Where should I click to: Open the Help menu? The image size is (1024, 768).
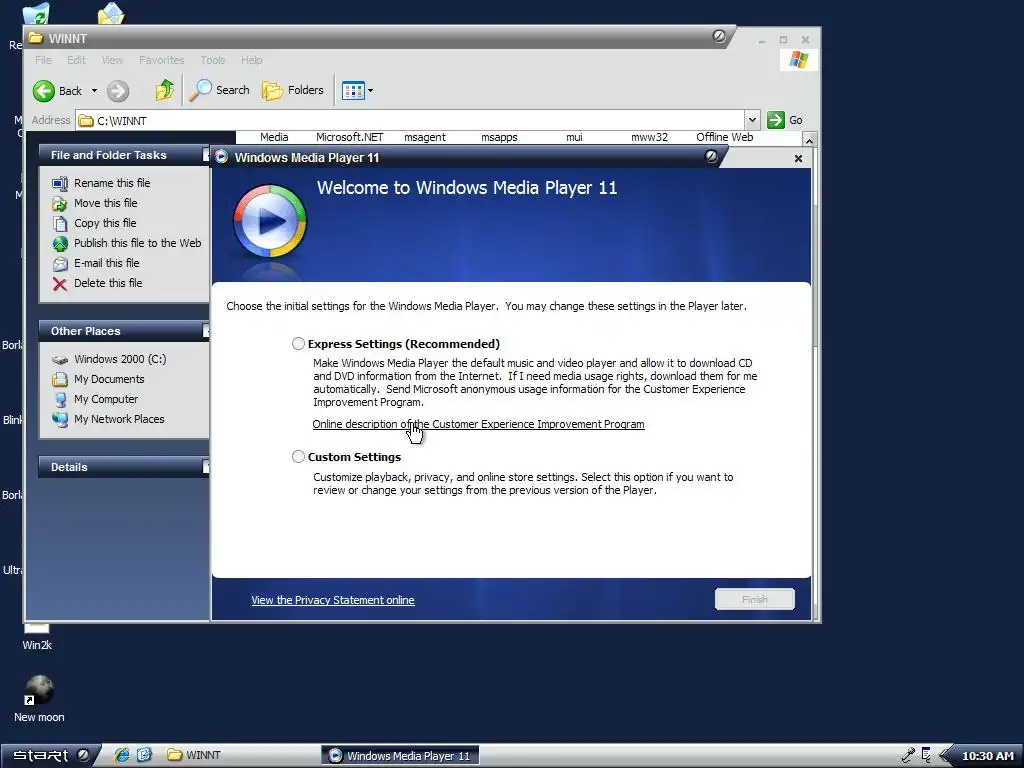click(251, 60)
